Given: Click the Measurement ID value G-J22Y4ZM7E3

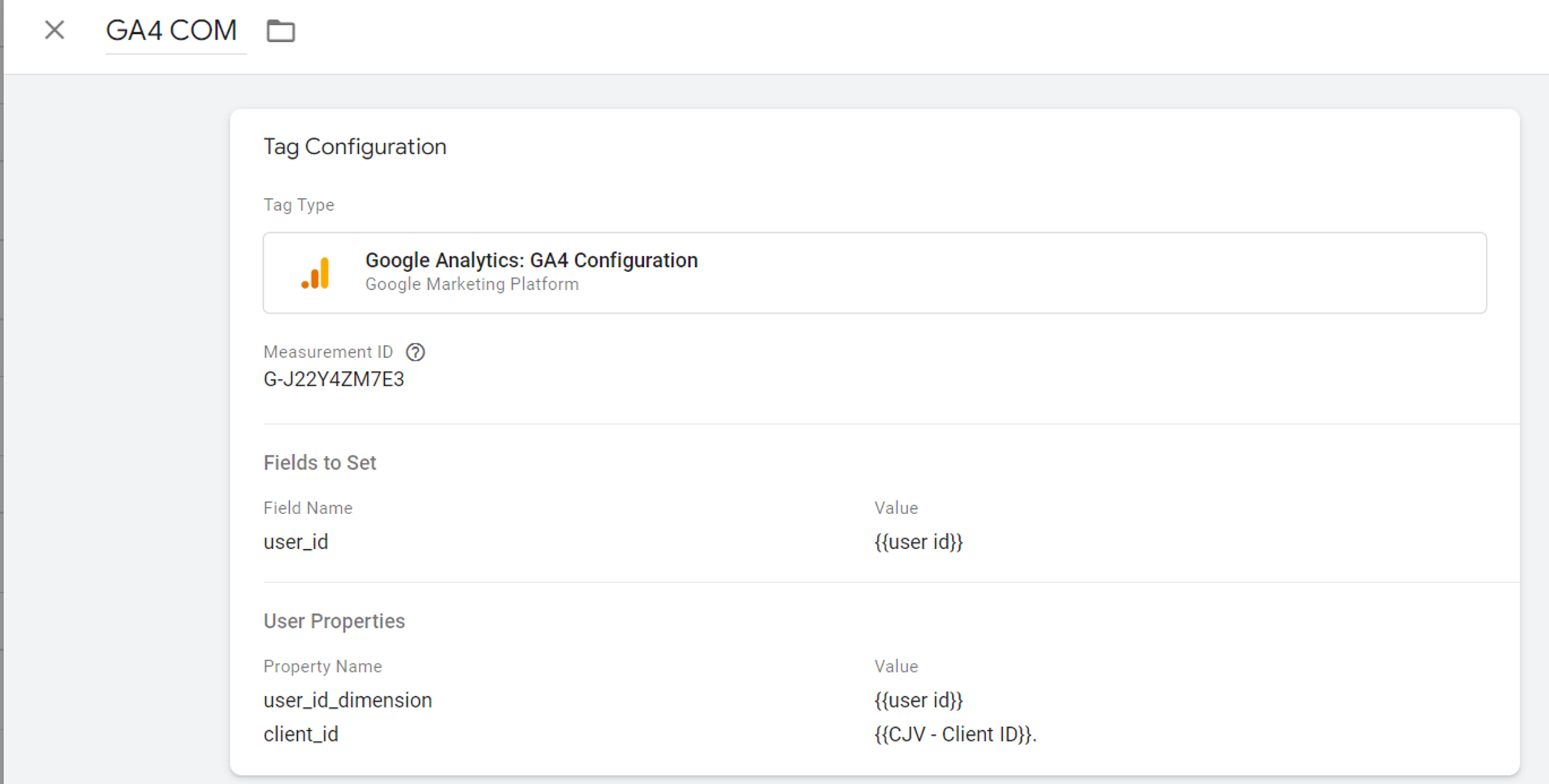Looking at the screenshot, I should (x=333, y=379).
